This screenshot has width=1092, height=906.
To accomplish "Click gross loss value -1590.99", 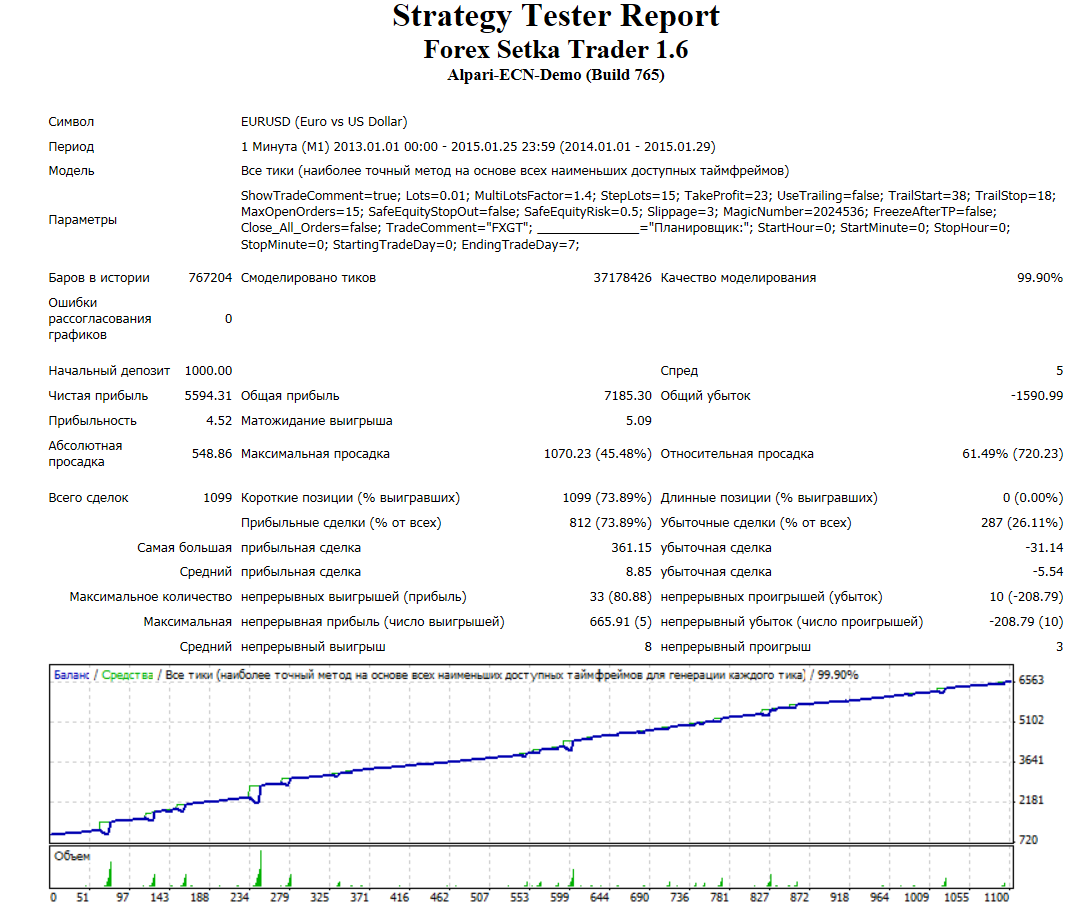I will click(x=1037, y=396).
